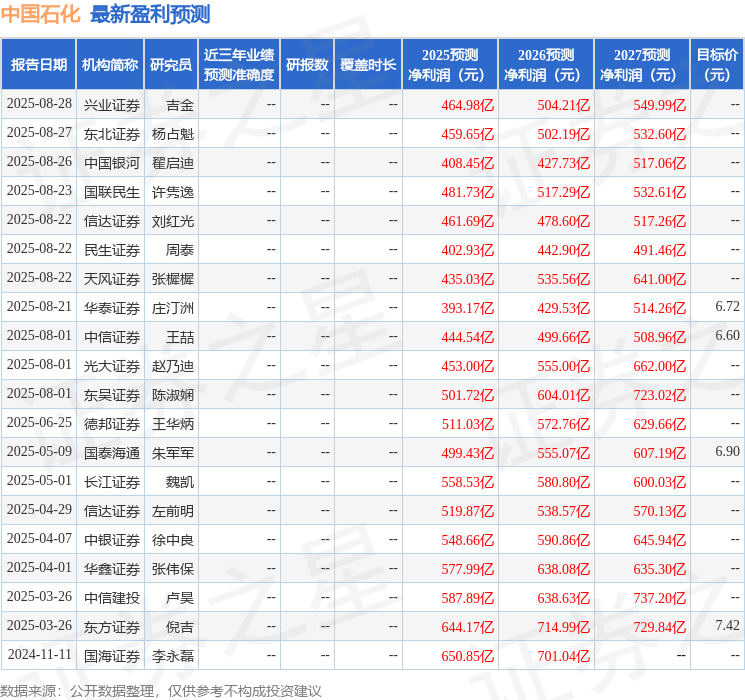Click the 中国石化 stock name title
Image resolution: width=745 pixels, height=700 pixels.
(41, 14)
